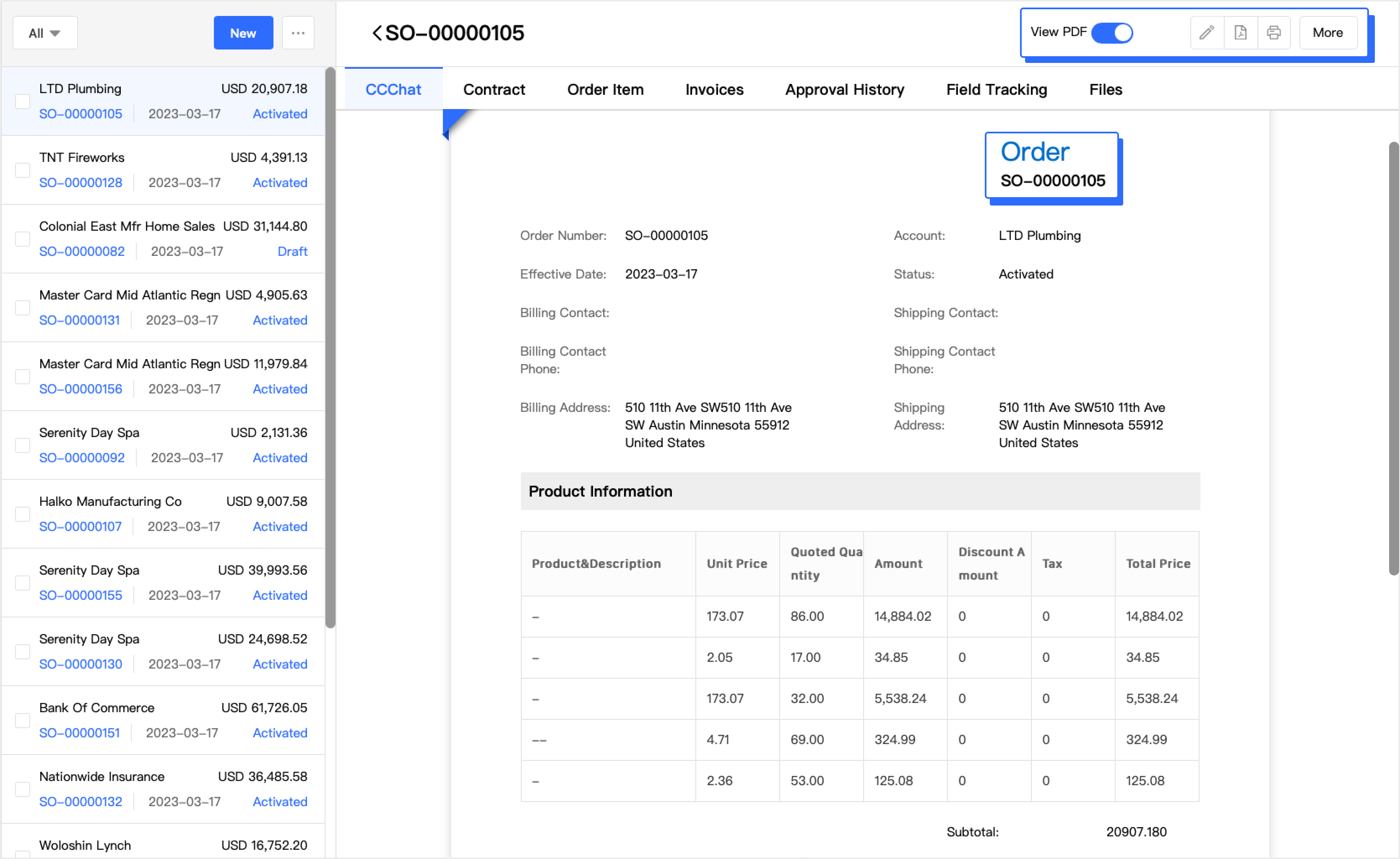Turn off the View PDF toggle
The height and width of the screenshot is (859, 1400).
tap(1112, 32)
